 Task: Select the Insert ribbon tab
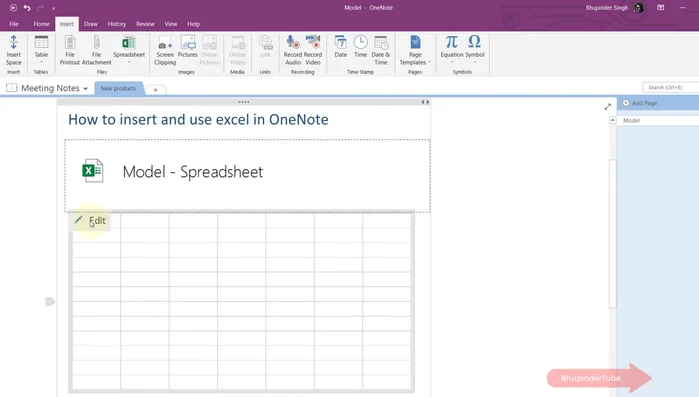[67, 24]
